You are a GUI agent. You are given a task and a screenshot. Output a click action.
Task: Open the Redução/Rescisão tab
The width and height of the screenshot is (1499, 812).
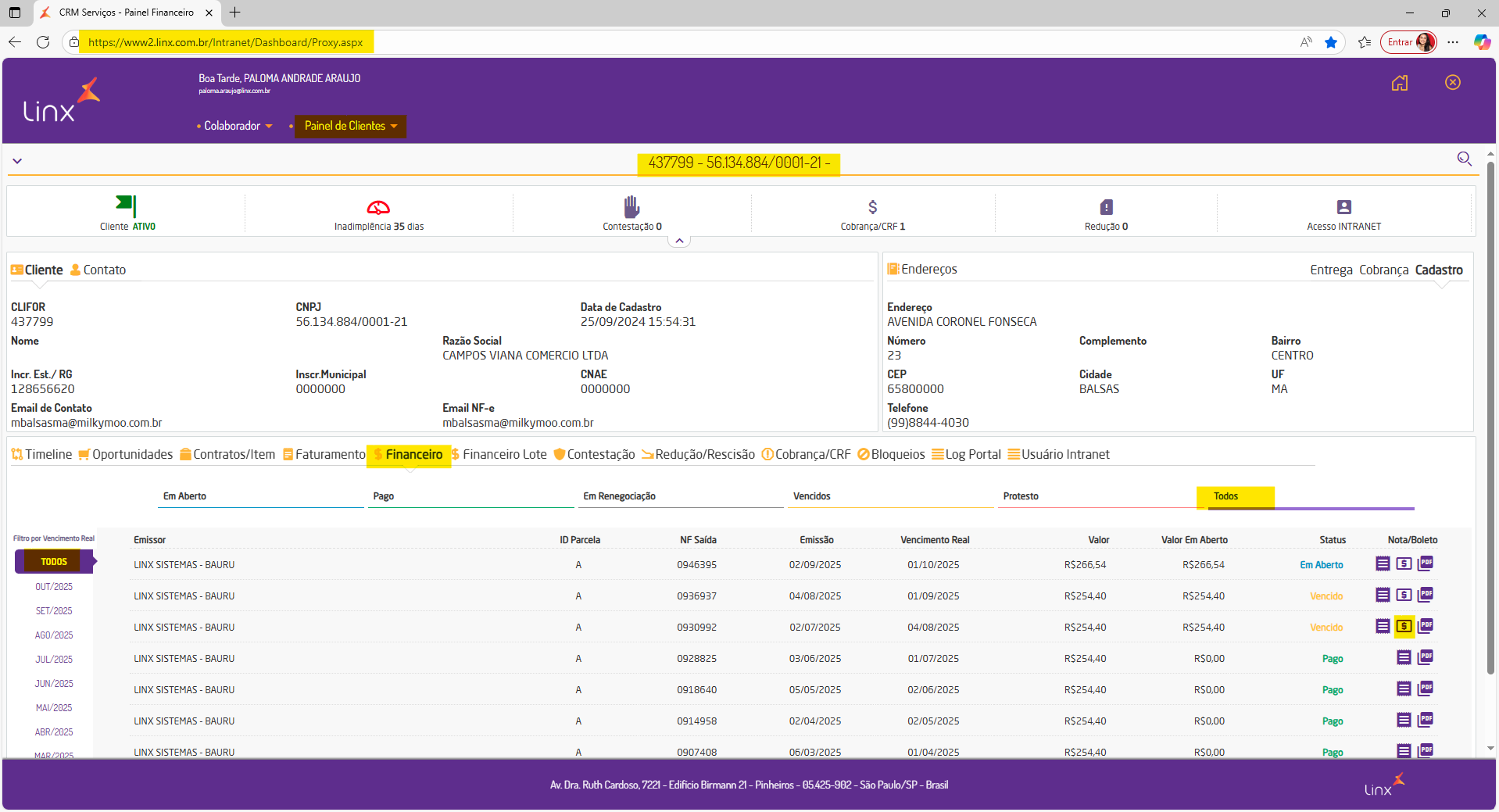pos(698,454)
